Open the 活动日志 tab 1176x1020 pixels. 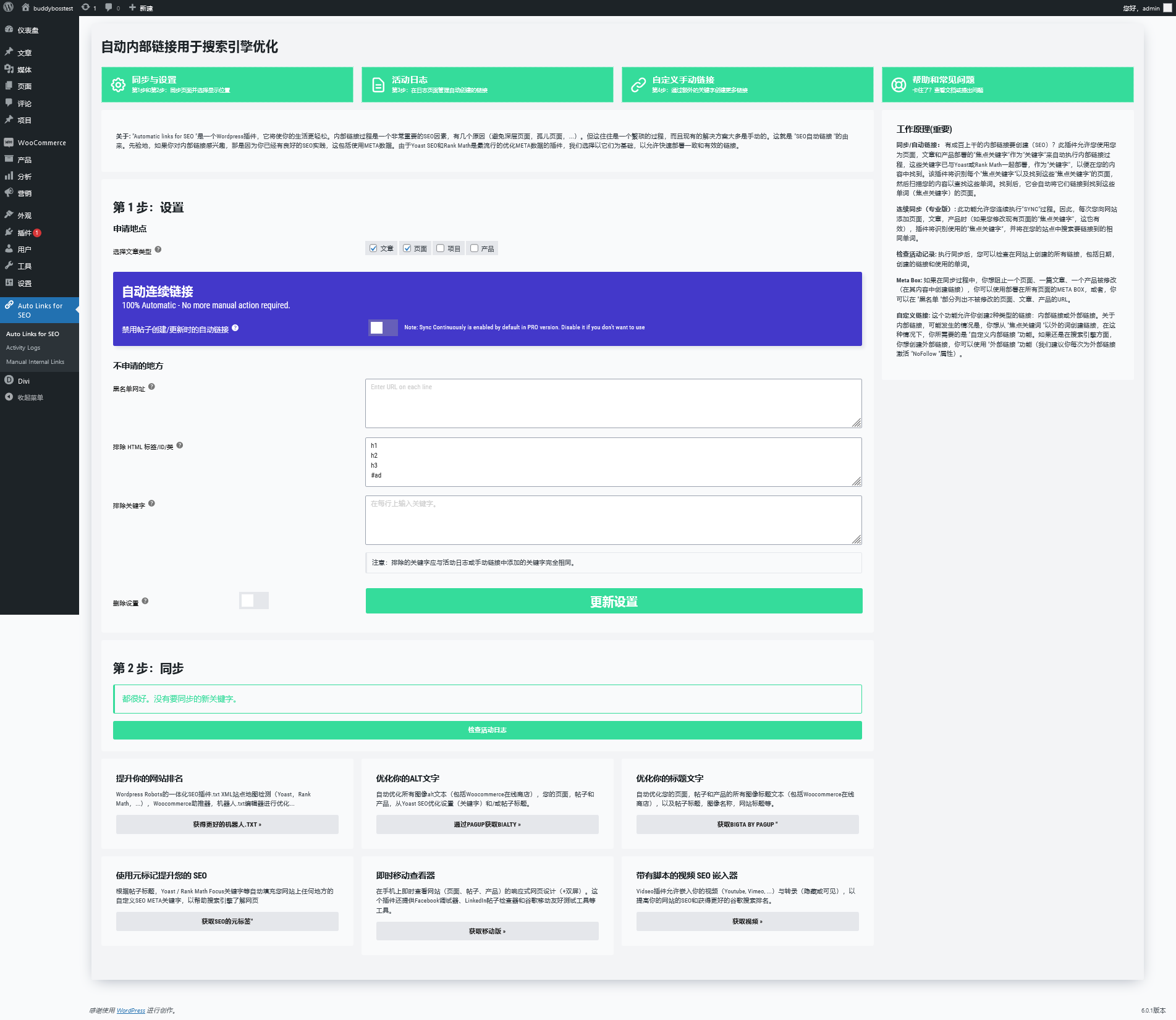point(488,85)
